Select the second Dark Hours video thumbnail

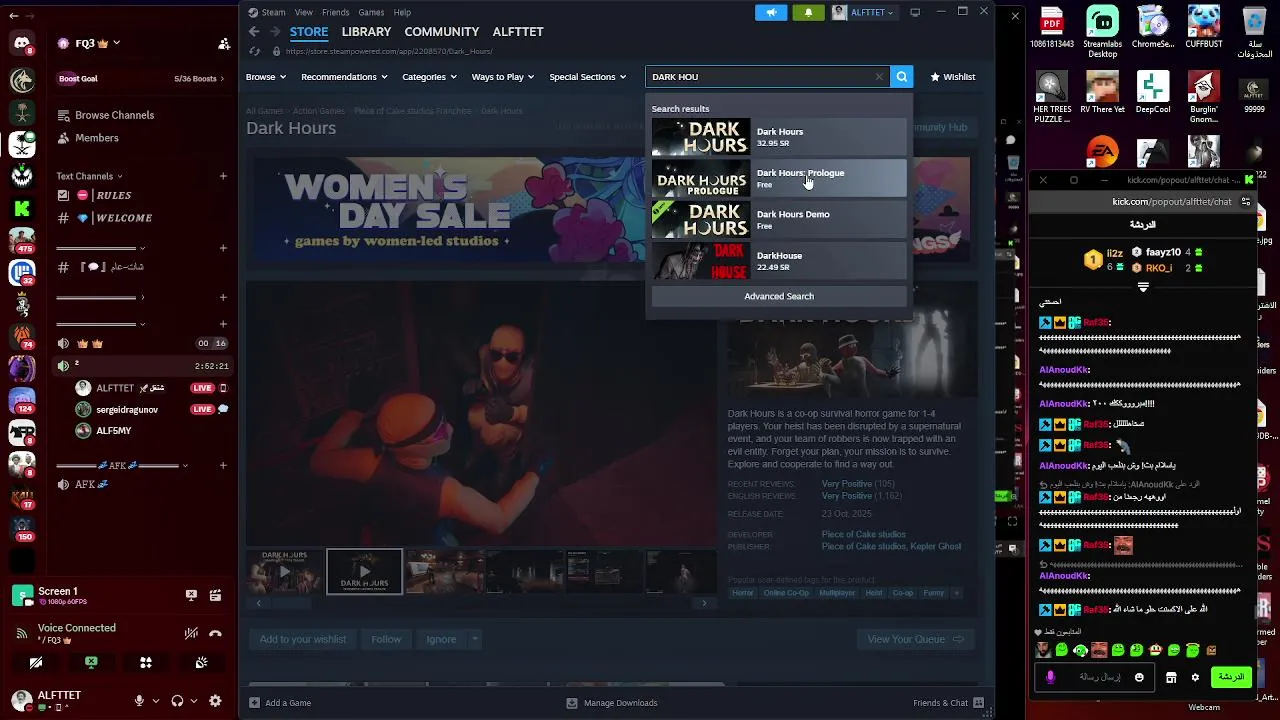(365, 572)
